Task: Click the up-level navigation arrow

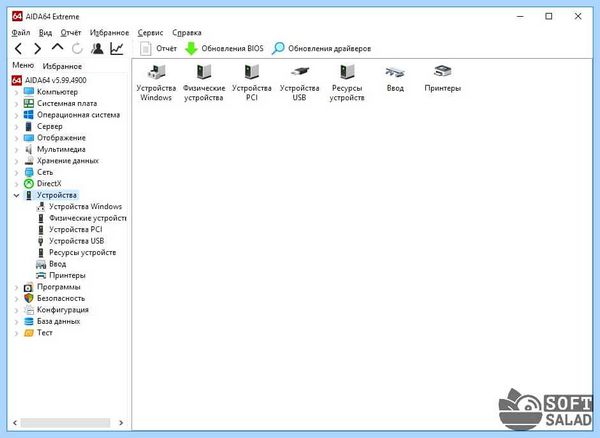Action: coord(57,47)
